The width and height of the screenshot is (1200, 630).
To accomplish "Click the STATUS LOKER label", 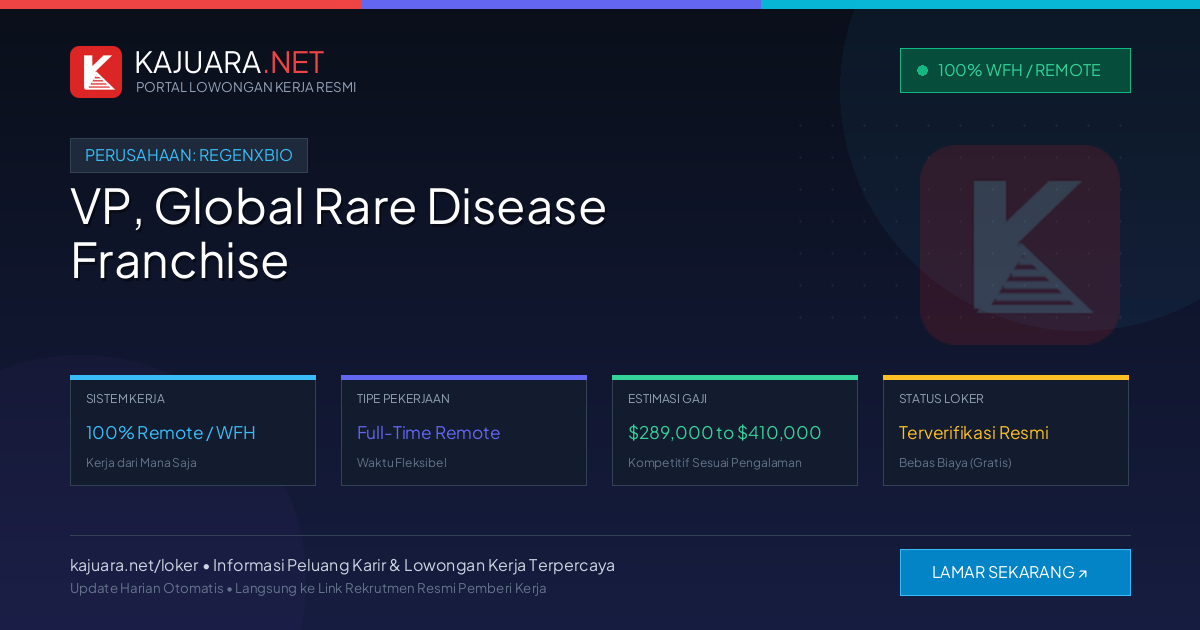I will [x=941, y=398].
